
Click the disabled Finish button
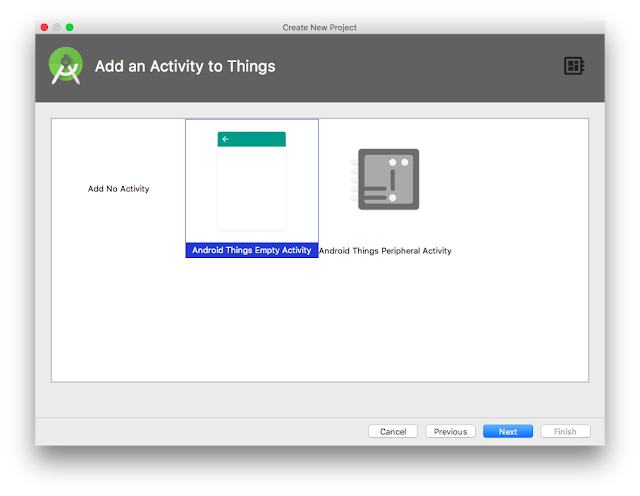pos(565,431)
